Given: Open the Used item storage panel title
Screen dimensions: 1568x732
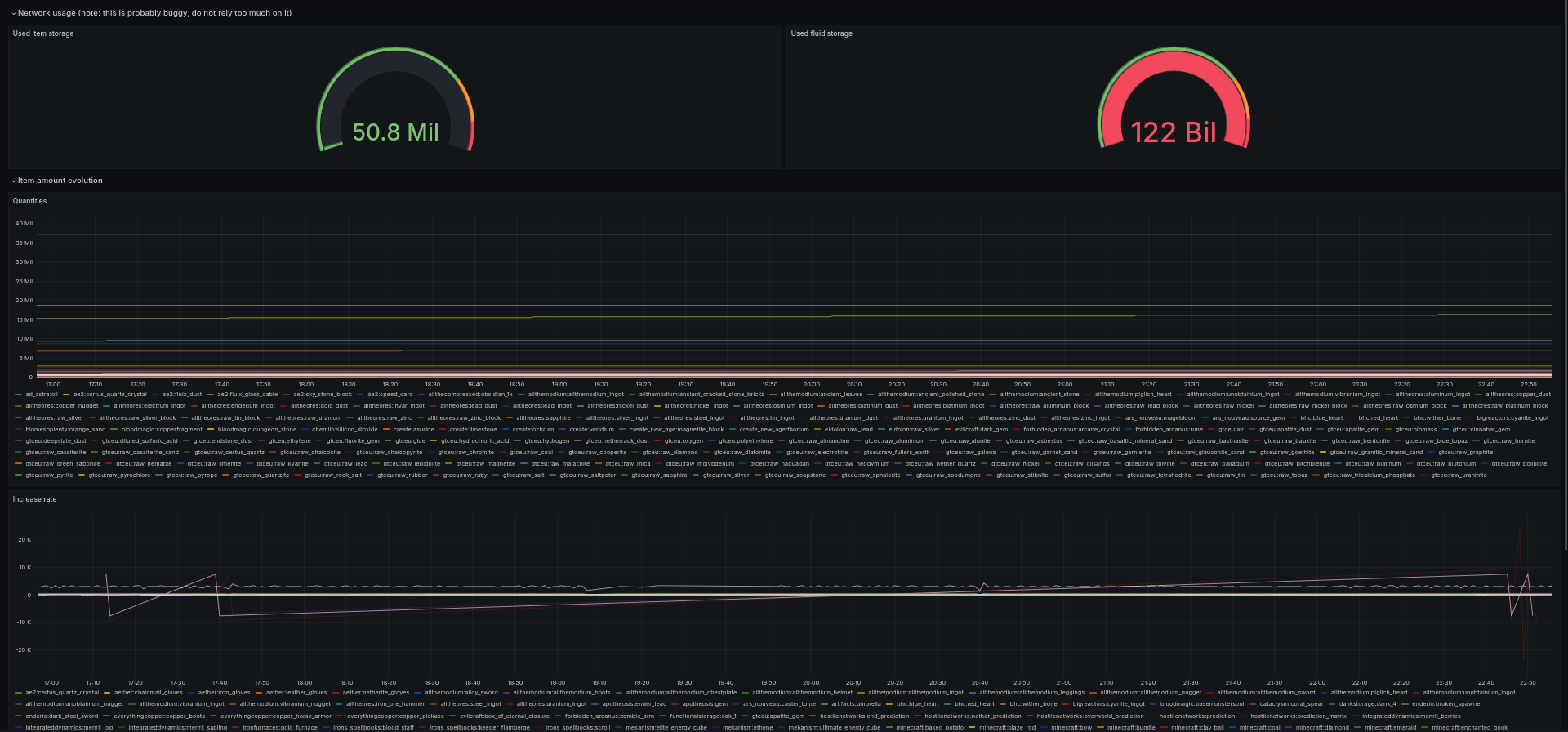Looking at the screenshot, I should click(43, 33).
